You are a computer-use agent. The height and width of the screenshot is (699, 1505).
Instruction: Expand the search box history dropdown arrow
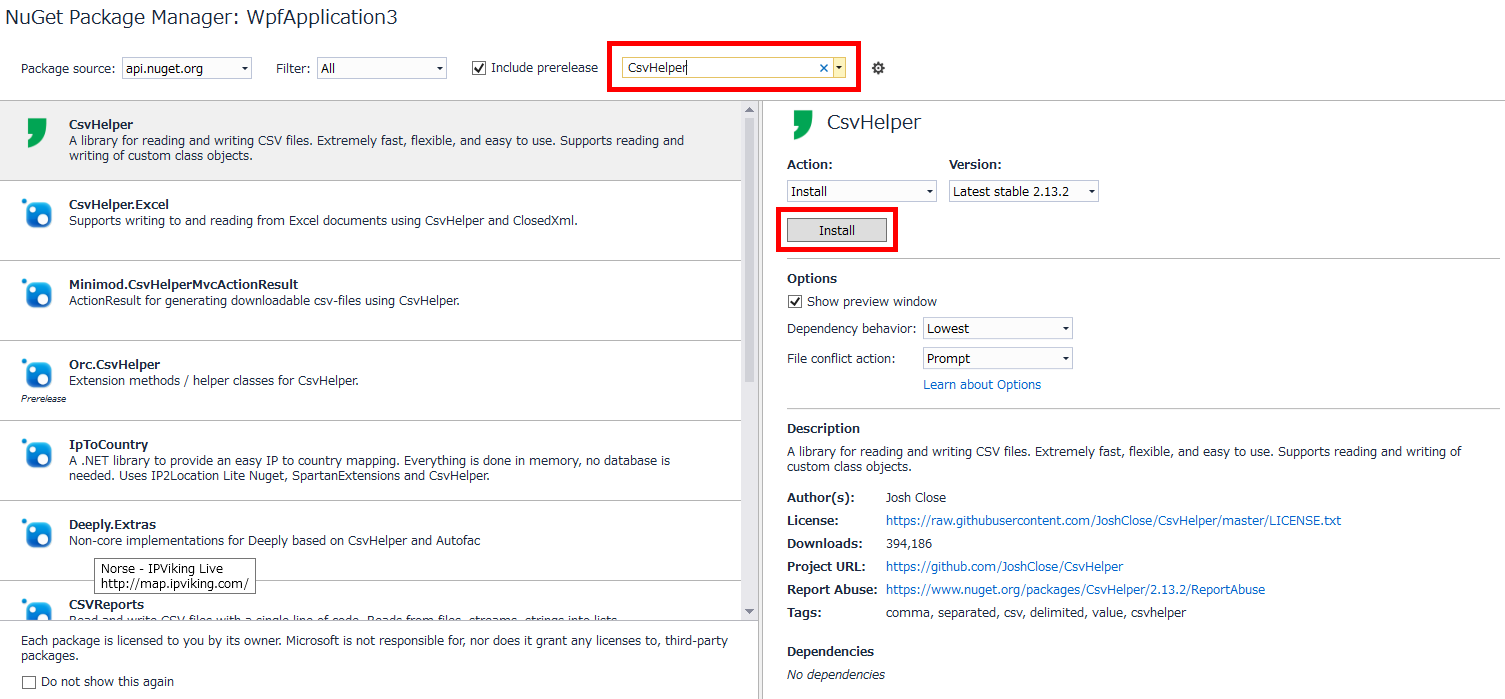click(840, 68)
